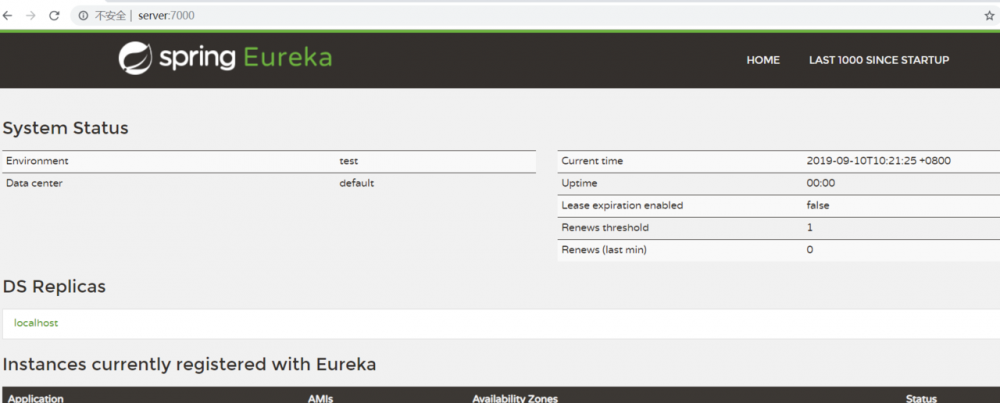Select the Environment label
The width and height of the screenshot is (1000, 403).
coord(37,161)
